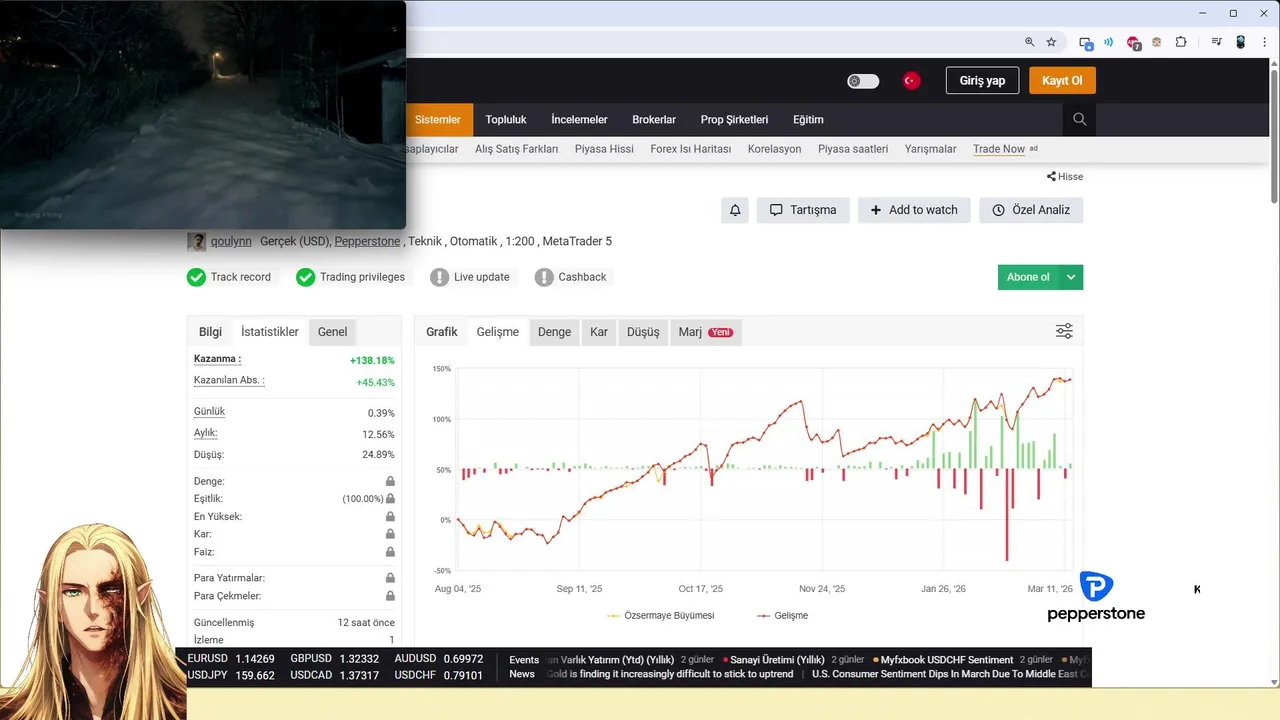
Task: Go to Piyasa Hissi submenu link
Action: 604,149
